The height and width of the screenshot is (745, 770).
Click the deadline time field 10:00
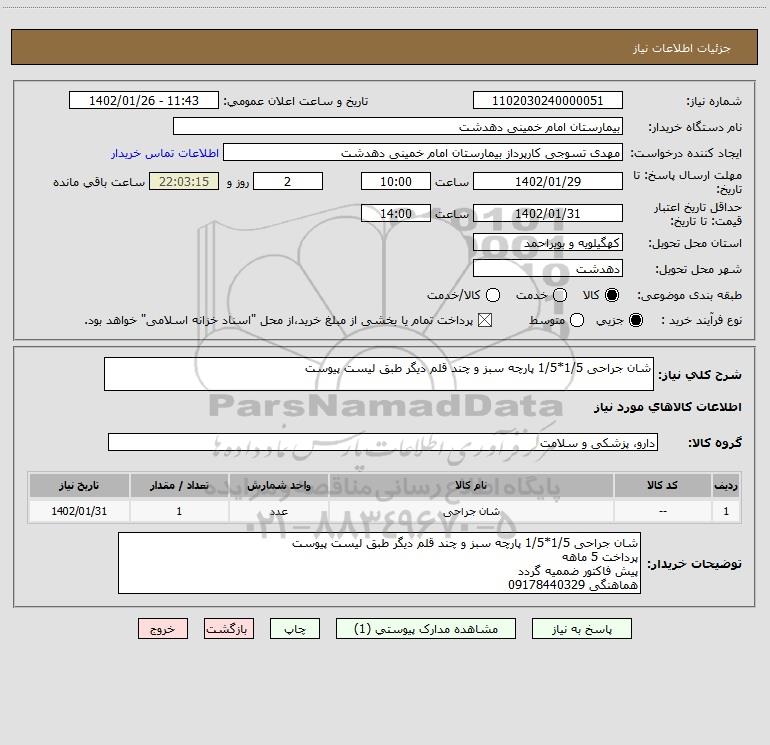pyautogui.click(x=396, y=181)
